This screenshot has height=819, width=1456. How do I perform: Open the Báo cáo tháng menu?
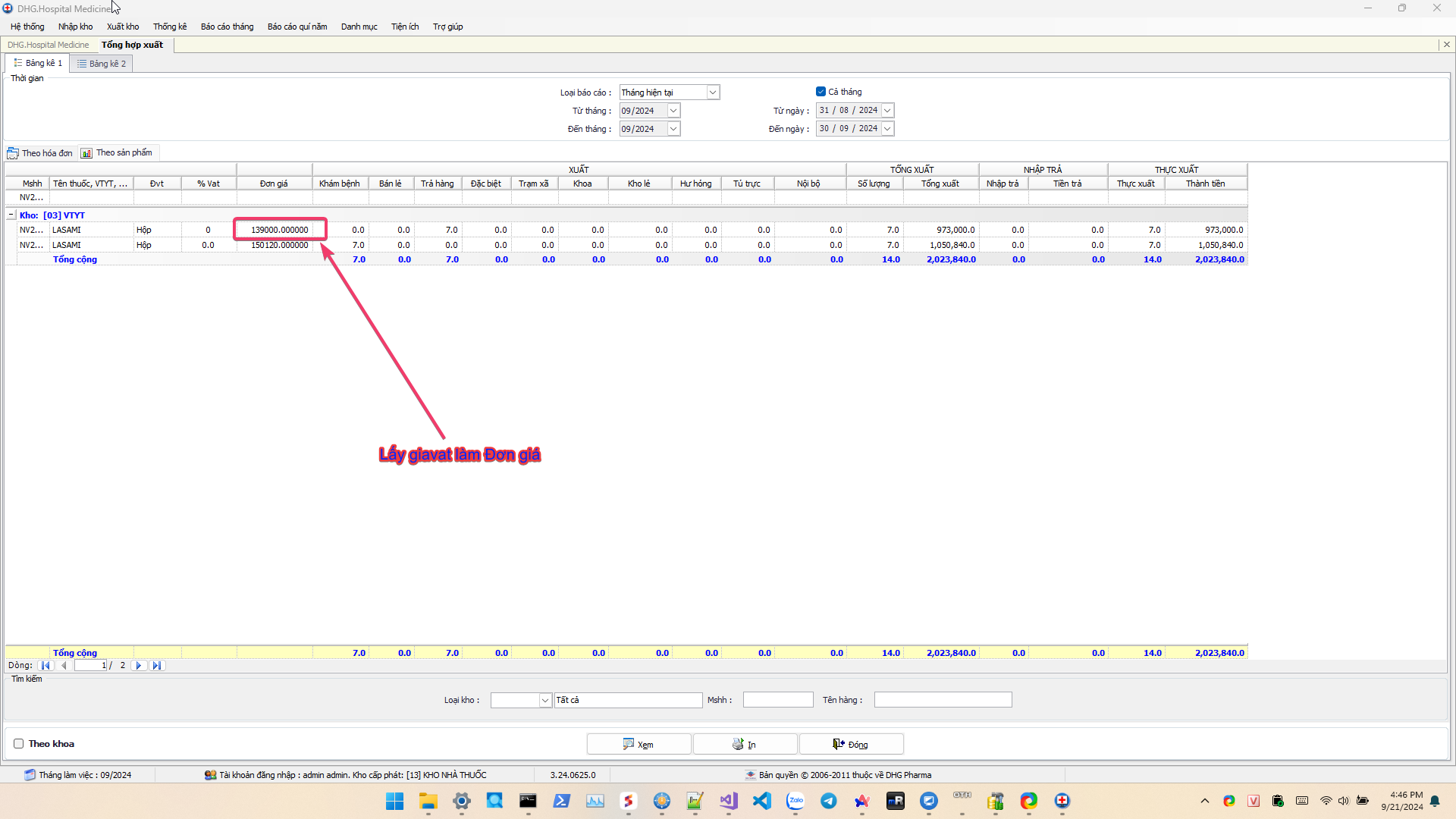pyautogui.click(x=227, y=27)
